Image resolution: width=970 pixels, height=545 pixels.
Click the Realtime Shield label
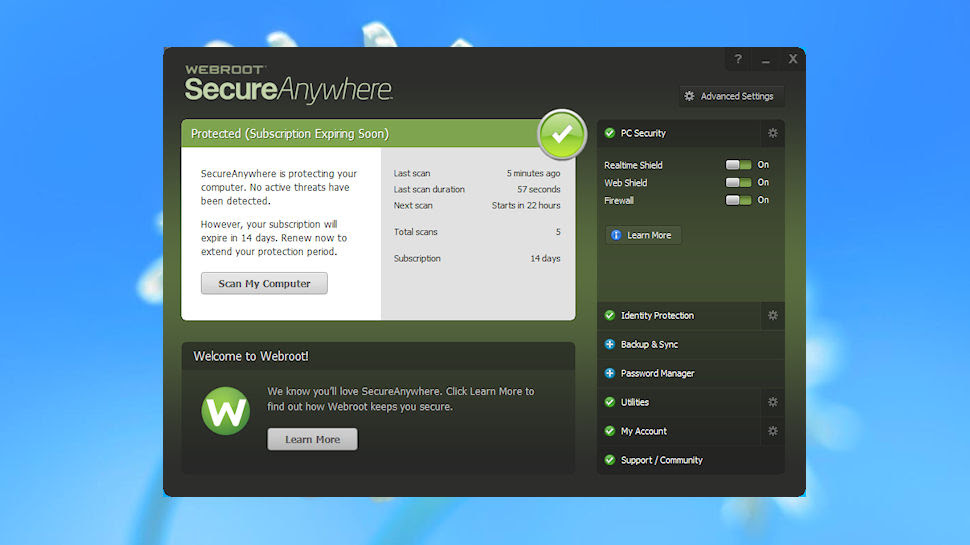click(x=633, y=165)
